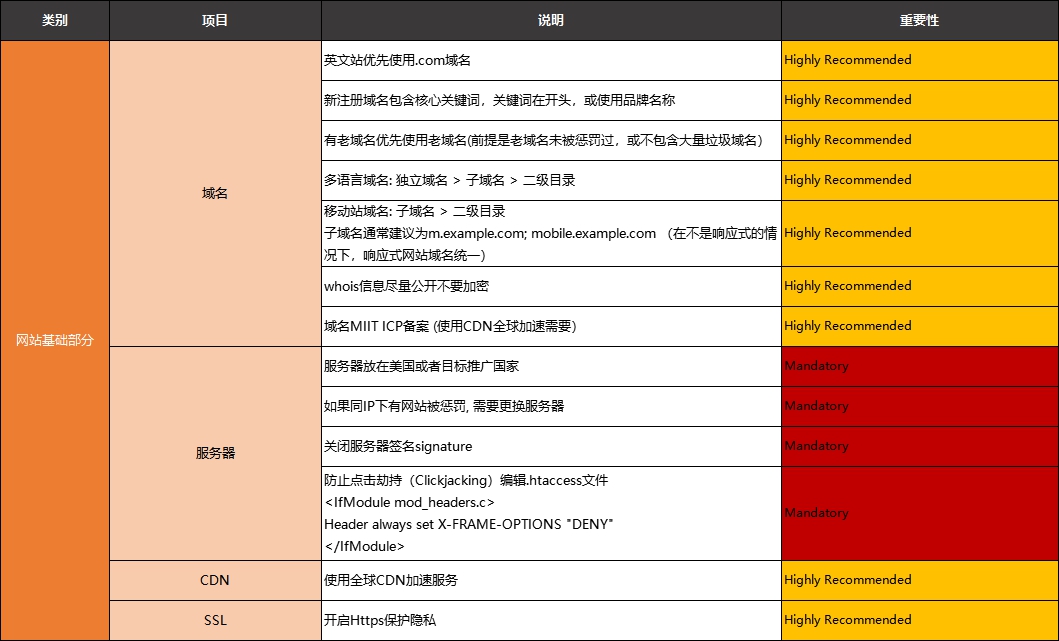The image size is (1059, 641).
Task: Select Highly Recommended in the 多语言域名 row
Action: [x=920, y=180]
